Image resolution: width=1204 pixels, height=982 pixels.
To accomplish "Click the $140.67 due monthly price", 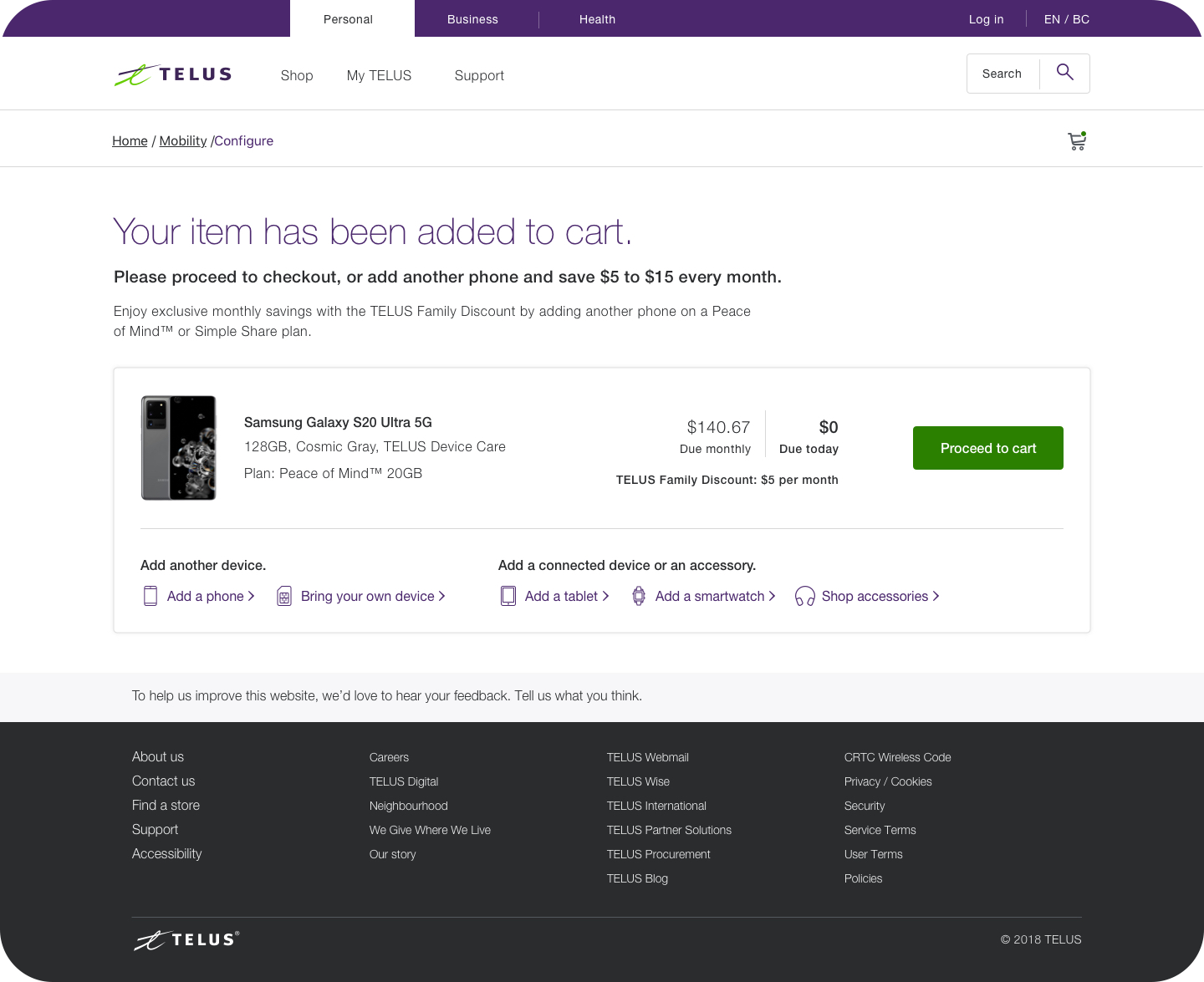I will [x=718, y=427].
